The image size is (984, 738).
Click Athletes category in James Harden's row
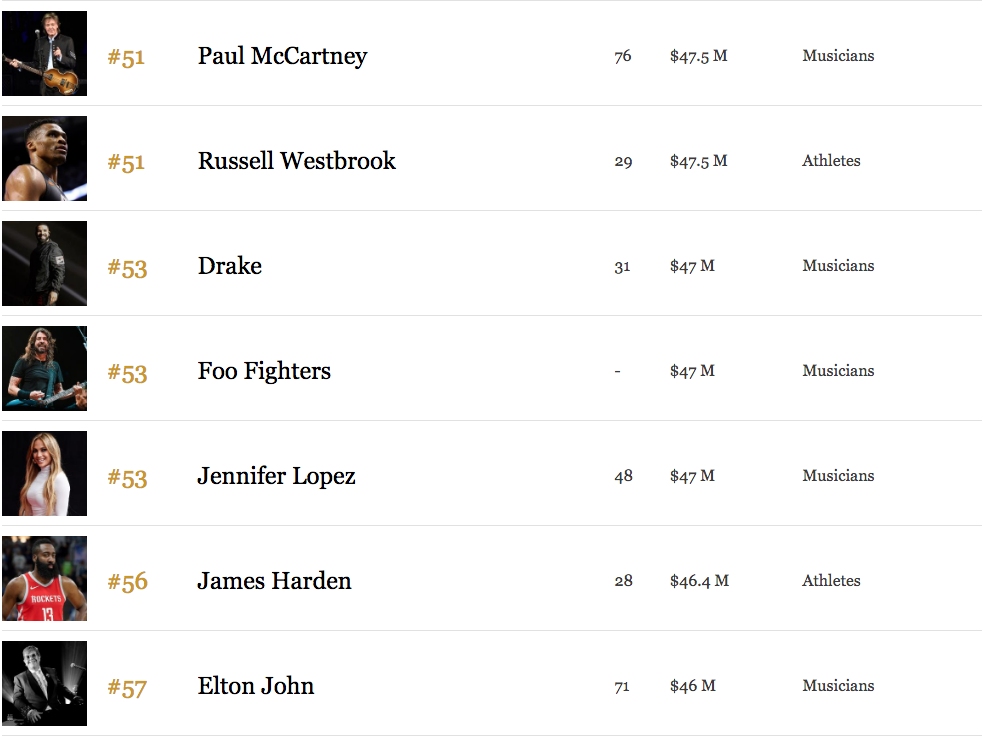(x=831, y=580)
